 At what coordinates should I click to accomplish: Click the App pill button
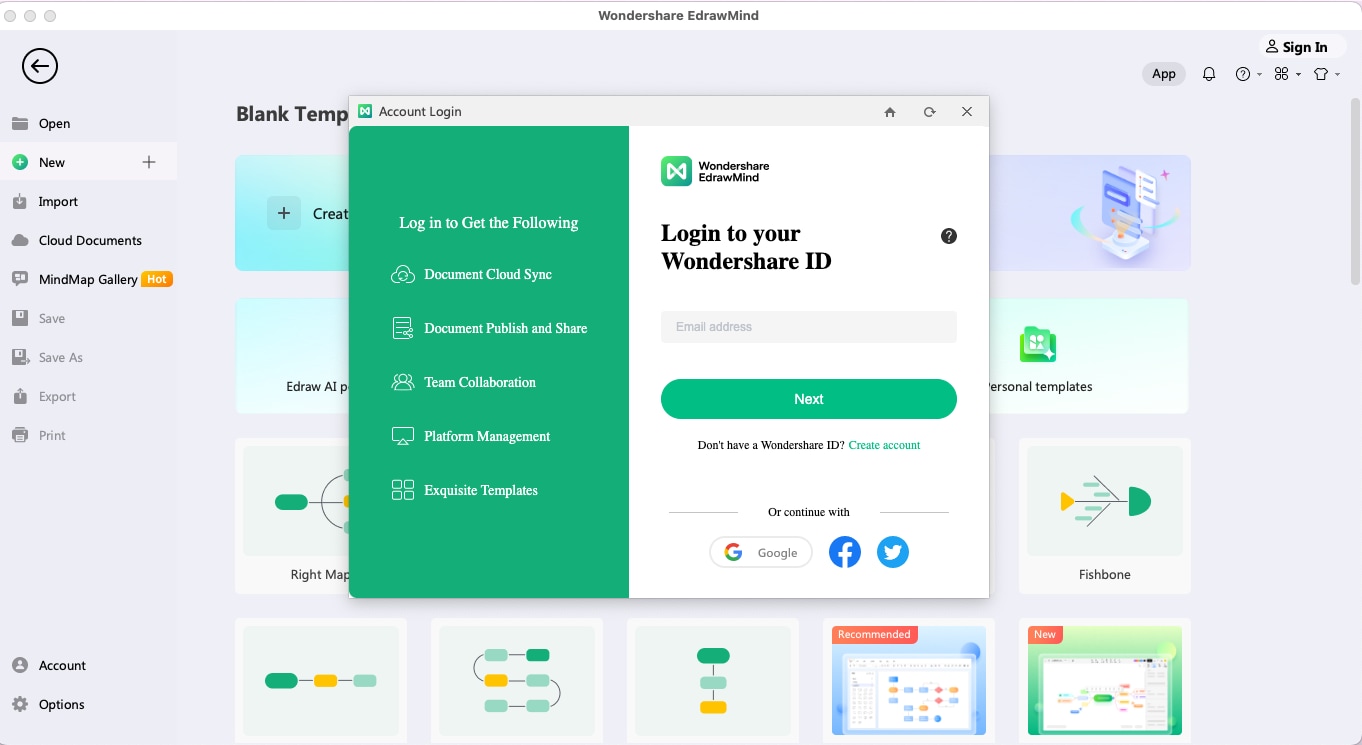pyautogui.click(x=1164, y=74)
